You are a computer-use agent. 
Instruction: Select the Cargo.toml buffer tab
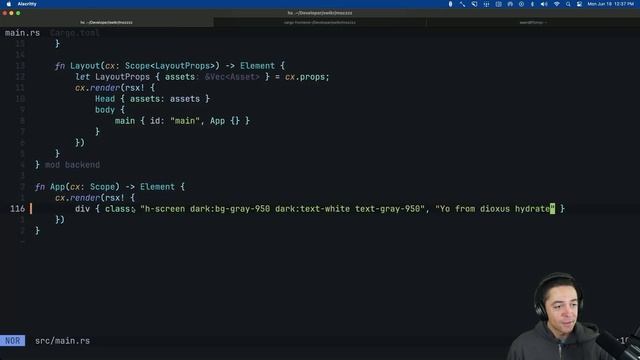point(75,33)
